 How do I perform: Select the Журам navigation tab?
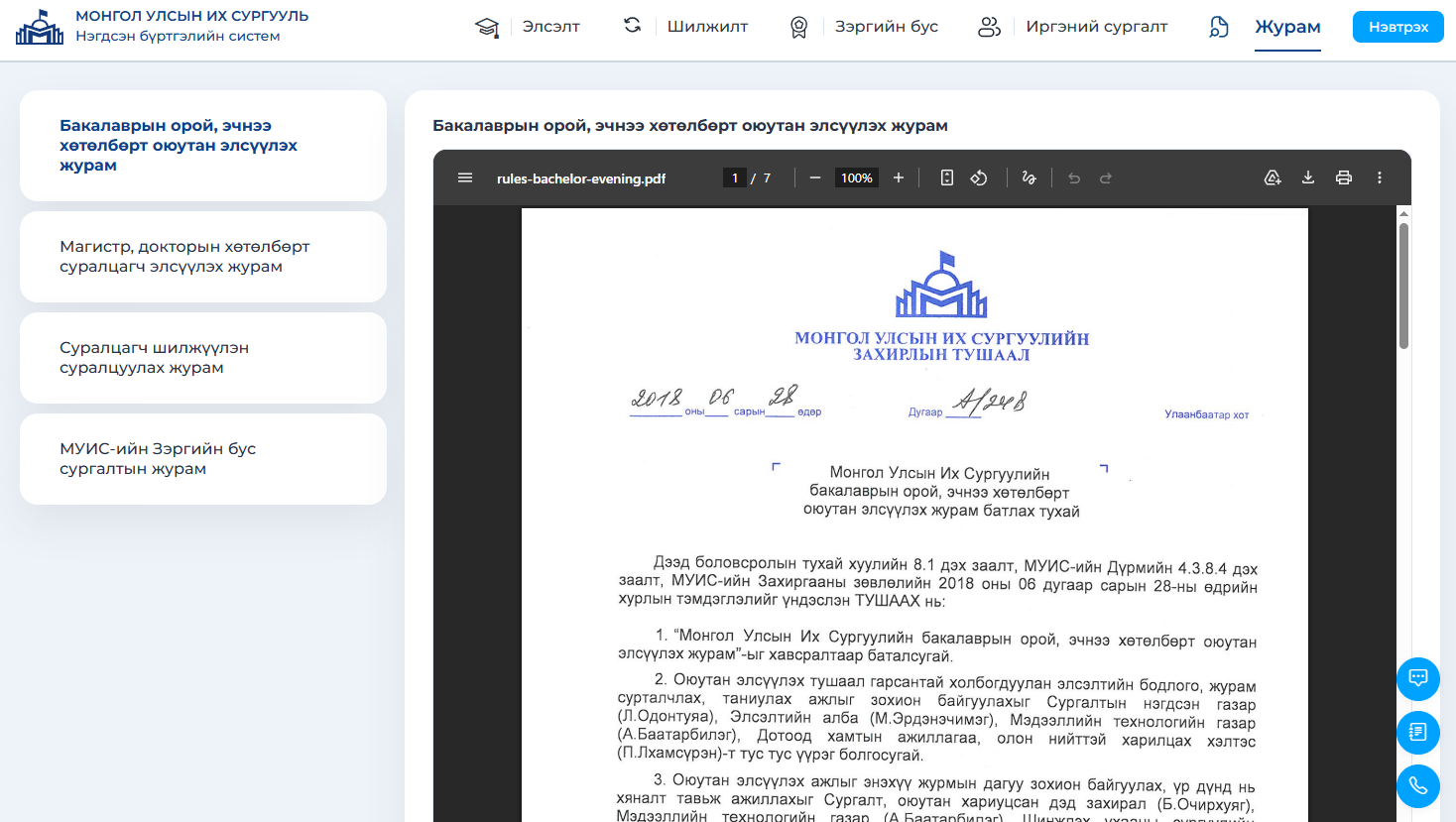(1287, 27)
